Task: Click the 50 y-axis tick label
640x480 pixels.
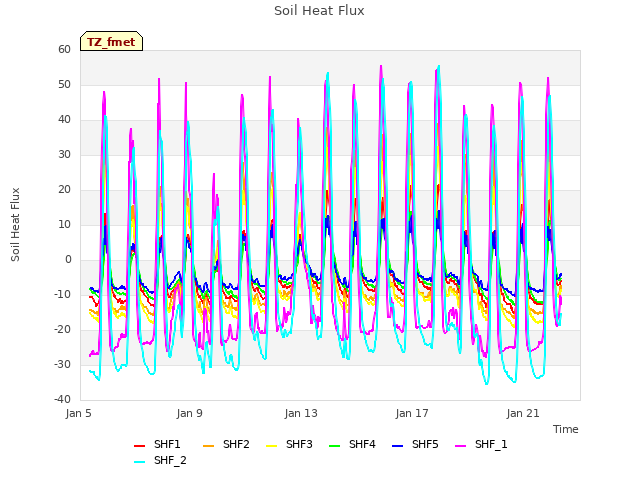Action: (64, 84)
